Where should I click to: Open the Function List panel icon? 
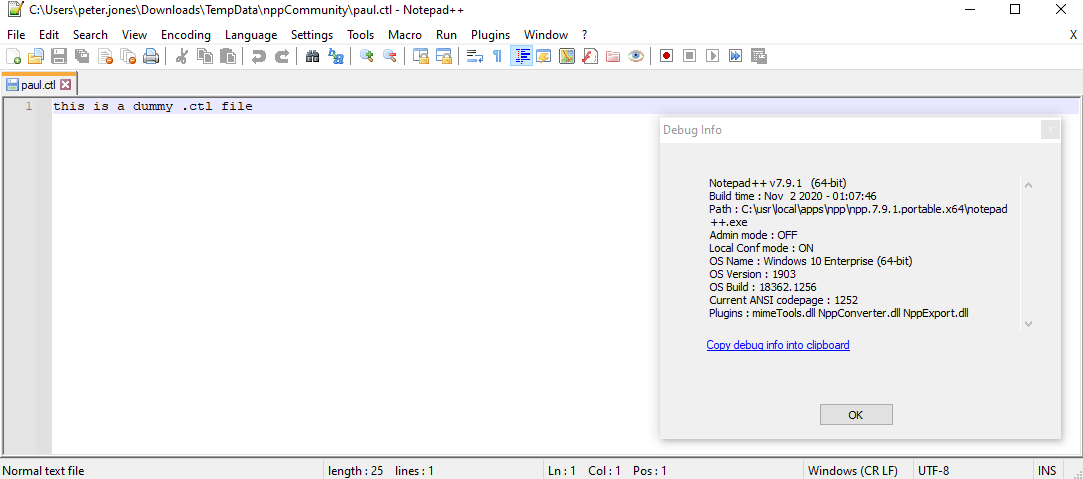[589, 57]
